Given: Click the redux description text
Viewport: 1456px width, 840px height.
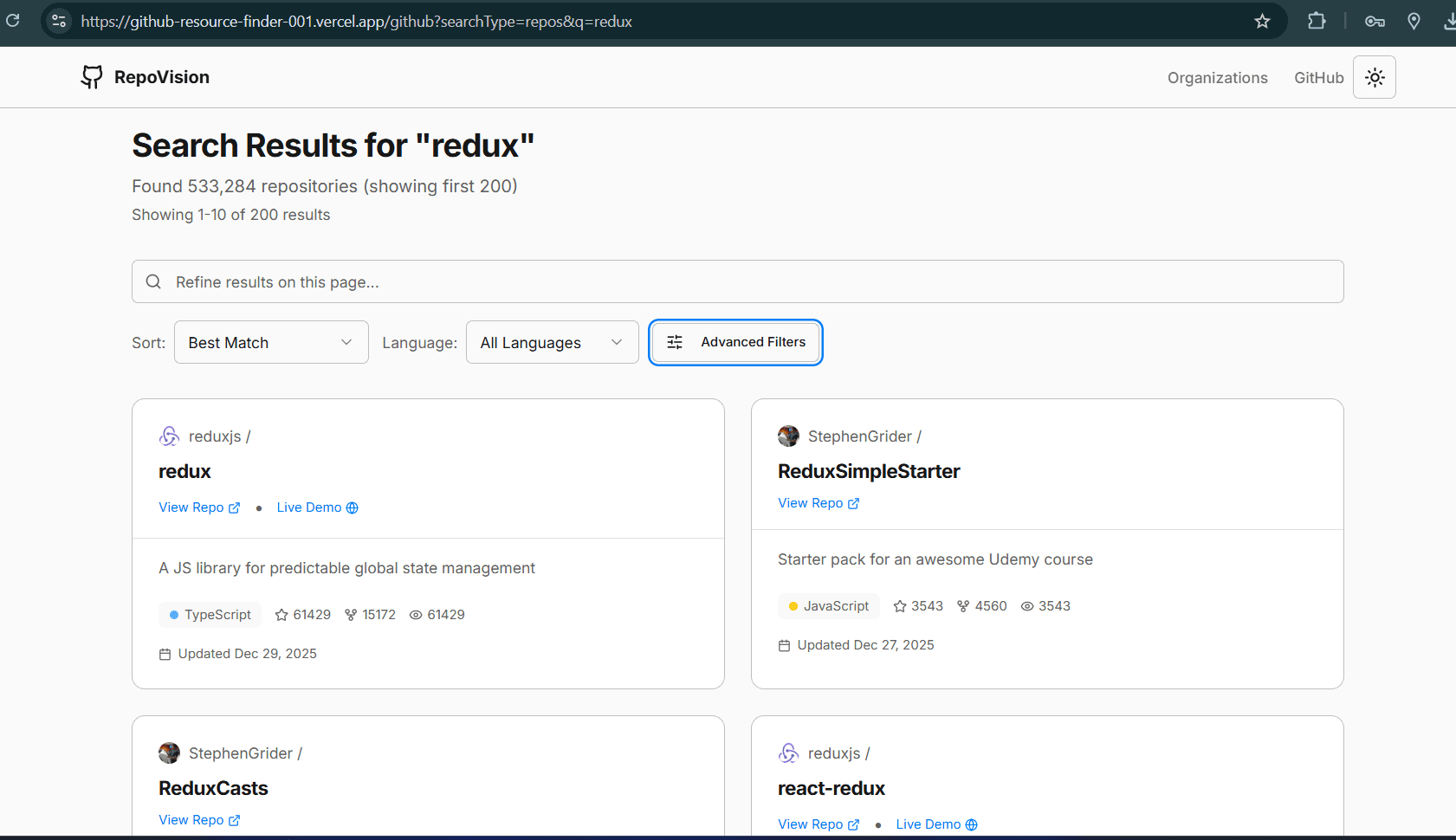Looking at the screenshot, I should 346,568.
